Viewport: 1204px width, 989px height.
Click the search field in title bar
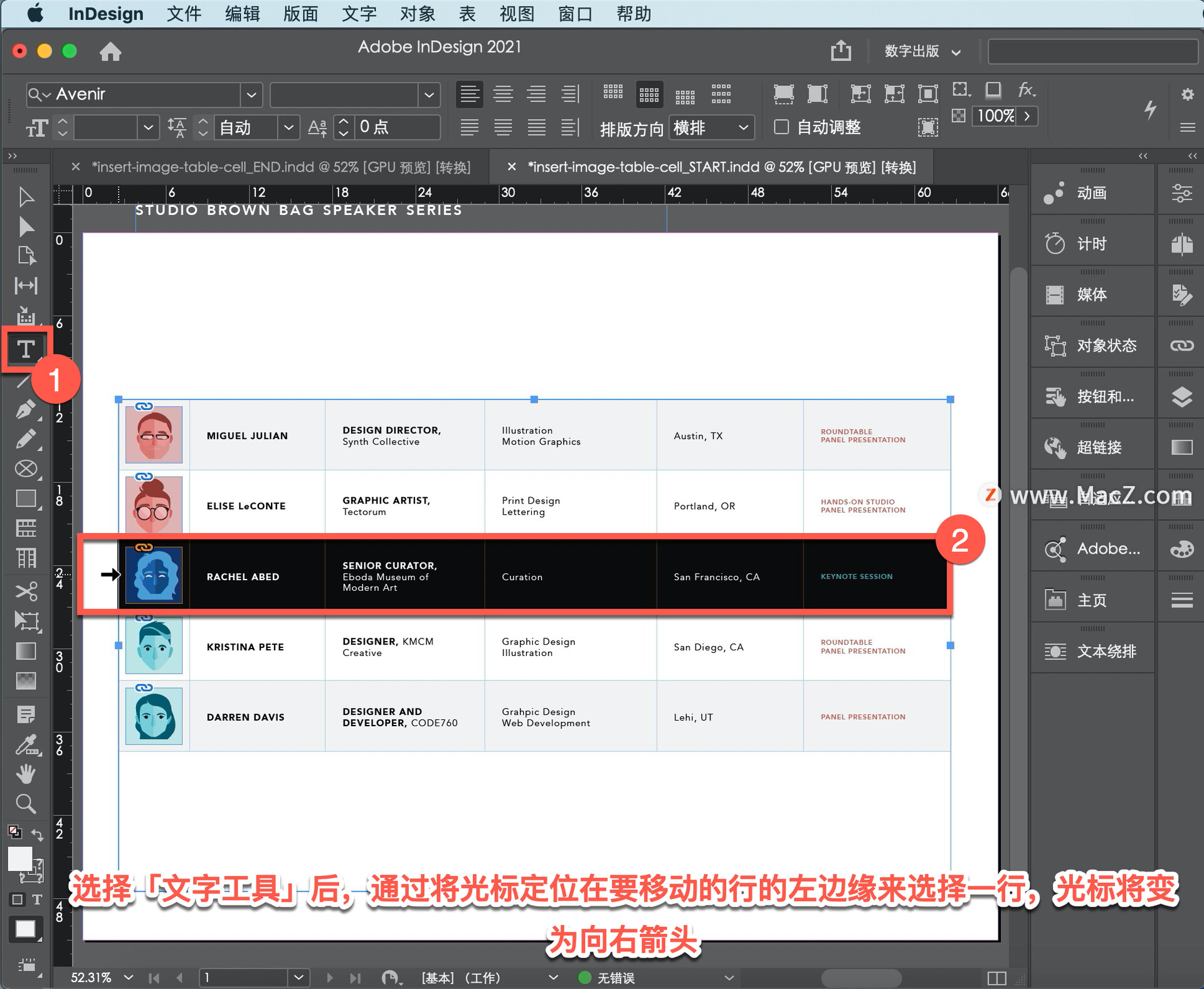tap(1093, 51)
